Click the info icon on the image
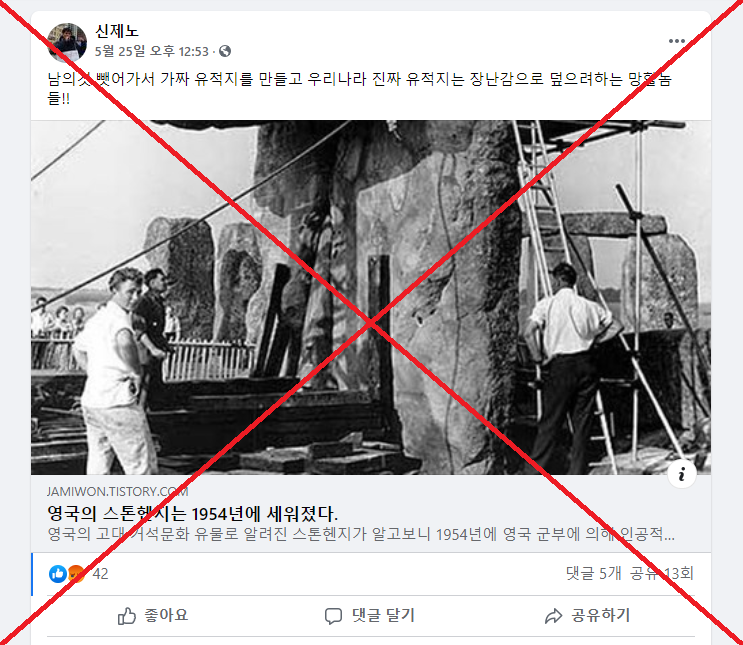Image resolution: width=743 pixels, height=645 pixels. (x=682, y=473)
